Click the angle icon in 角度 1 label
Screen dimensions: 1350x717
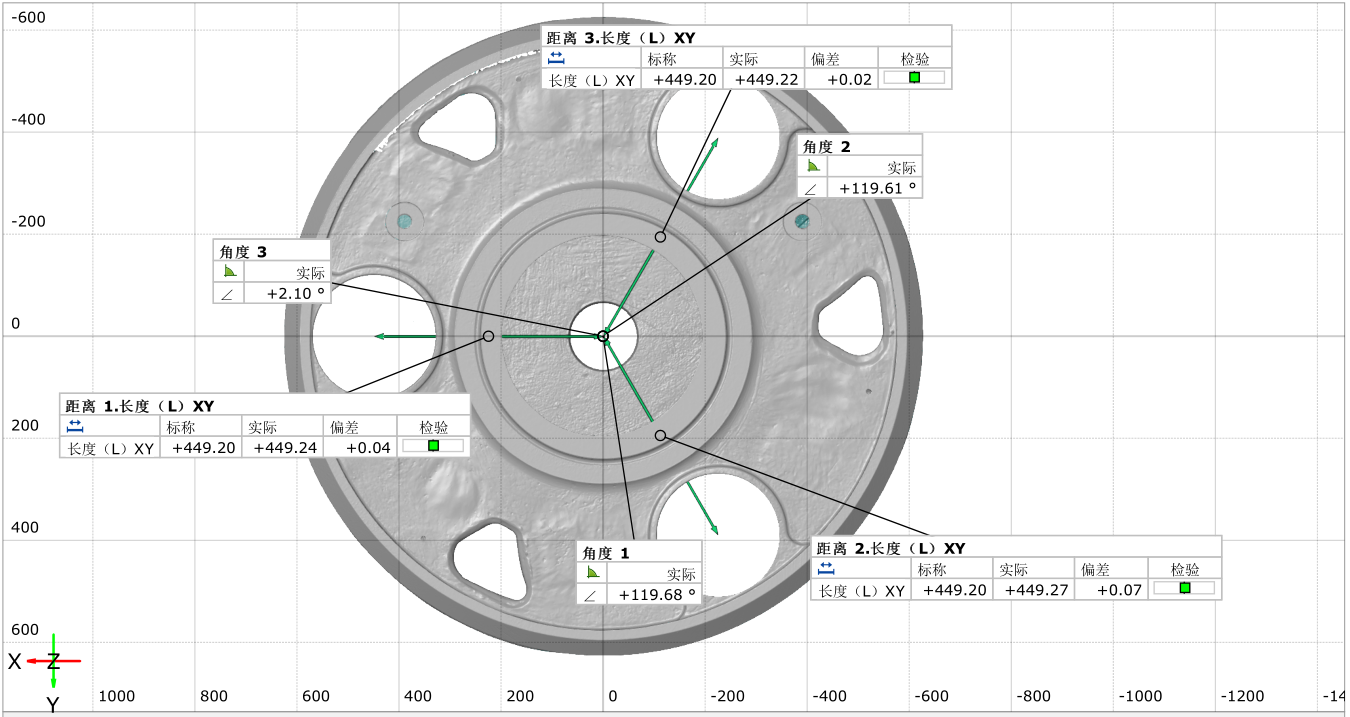(x=593, y=573)
